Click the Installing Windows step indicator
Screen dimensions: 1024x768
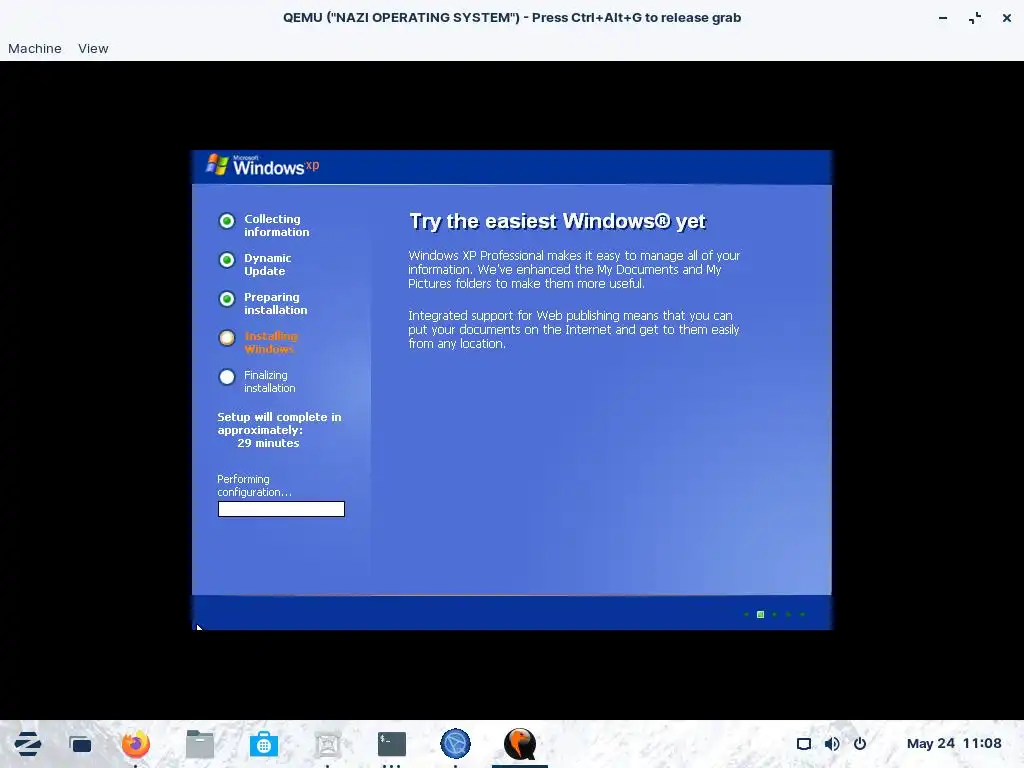click(227, 338)
